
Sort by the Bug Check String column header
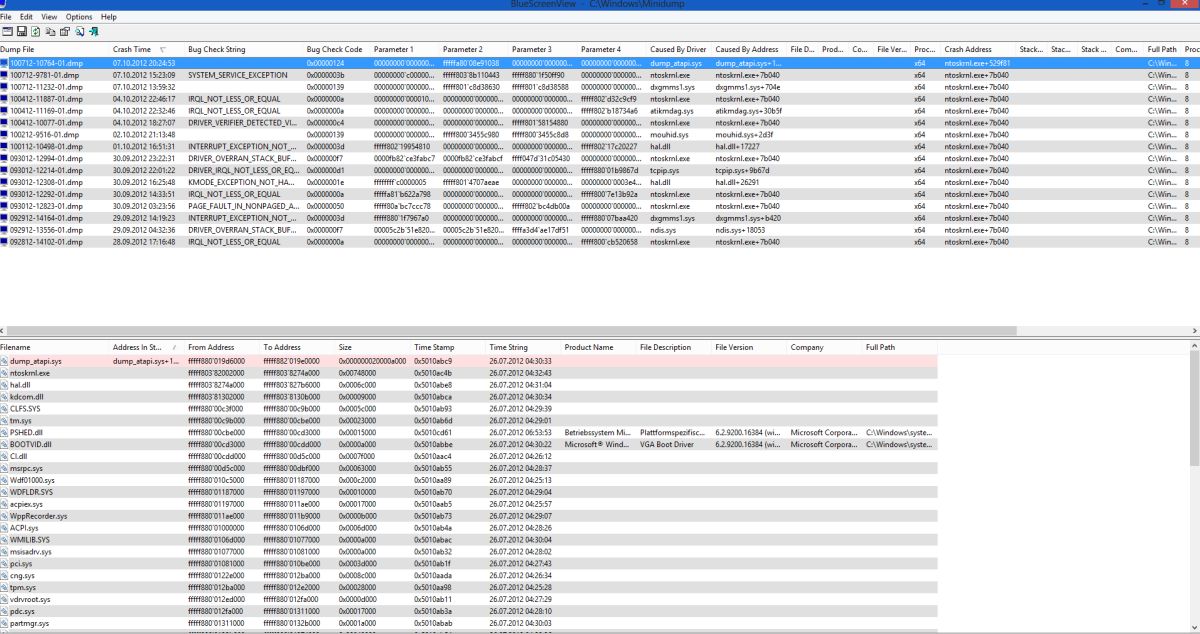pyautogui.click(x=244, y=49)
